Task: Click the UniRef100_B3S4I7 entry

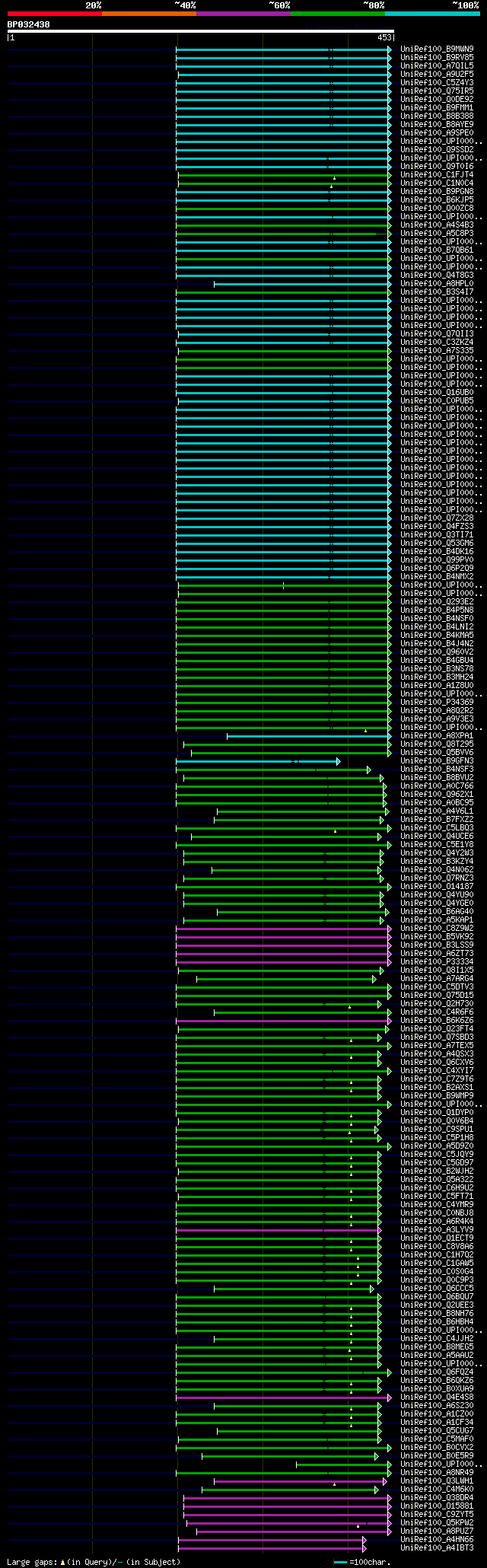Action: coord(437,292)
